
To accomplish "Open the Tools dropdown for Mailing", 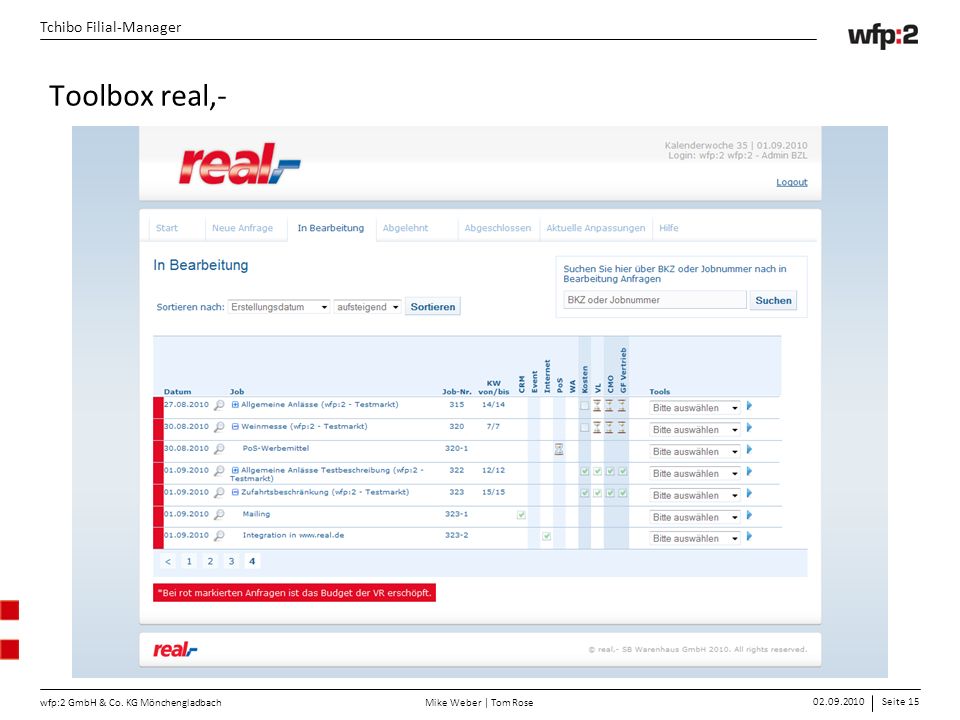I will click(694, 517).
